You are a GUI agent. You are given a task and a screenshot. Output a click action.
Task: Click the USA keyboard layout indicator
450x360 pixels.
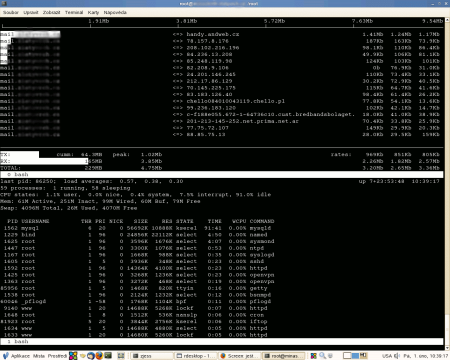pos(387,356)
